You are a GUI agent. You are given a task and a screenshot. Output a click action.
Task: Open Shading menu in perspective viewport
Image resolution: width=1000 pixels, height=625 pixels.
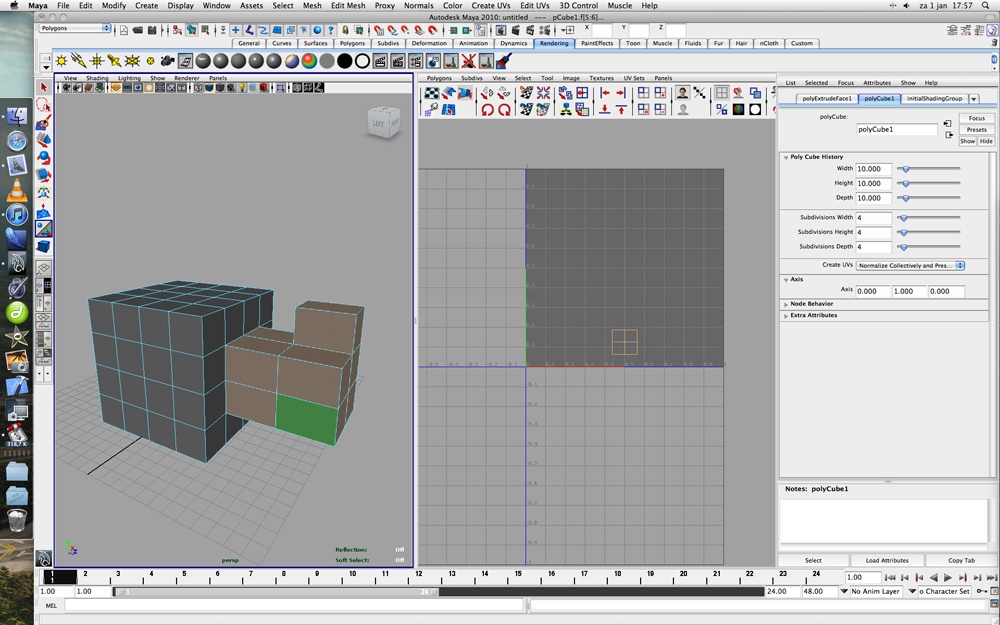[x=97, y=78]
